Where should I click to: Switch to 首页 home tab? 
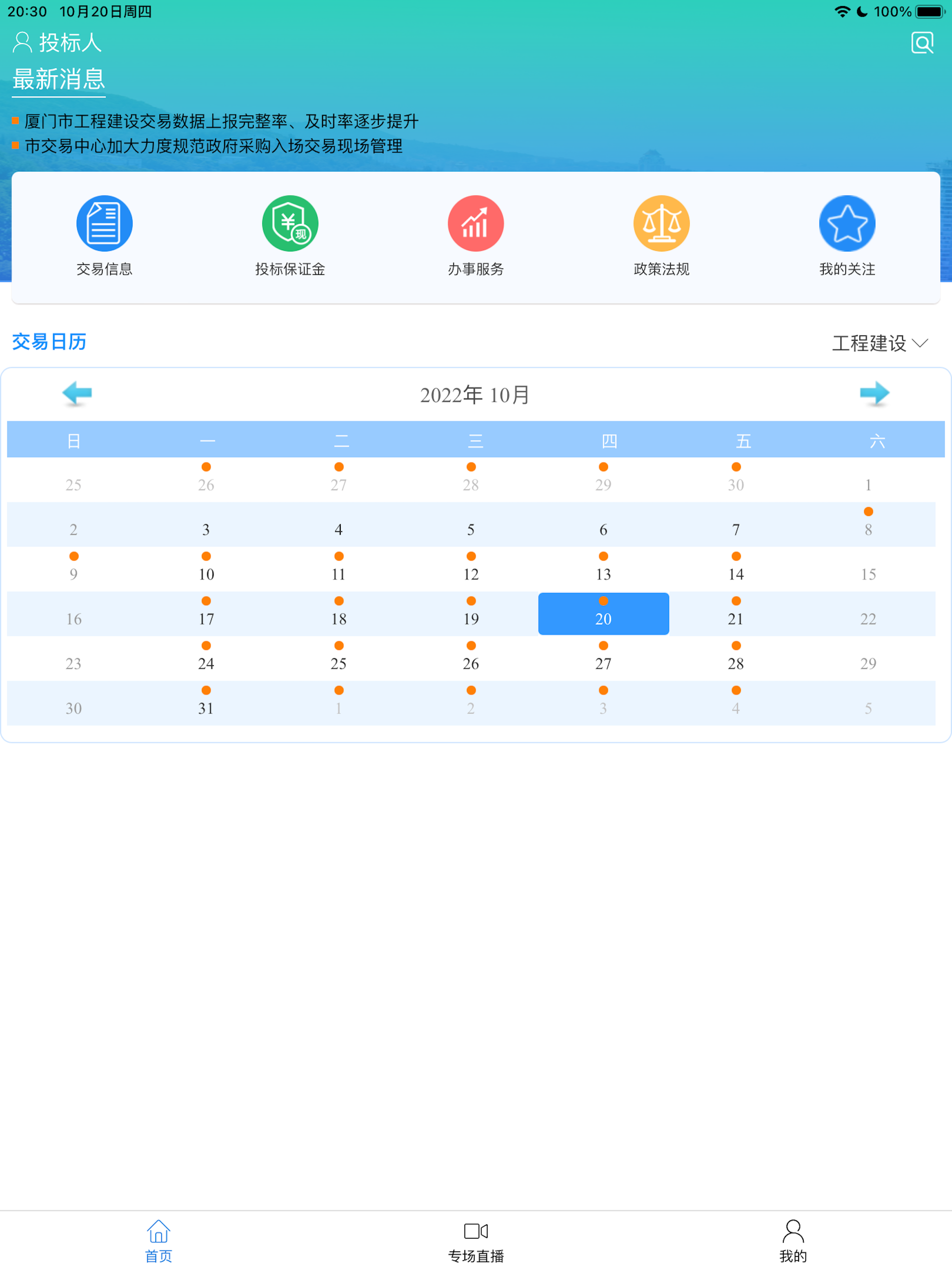point(159,1241)
